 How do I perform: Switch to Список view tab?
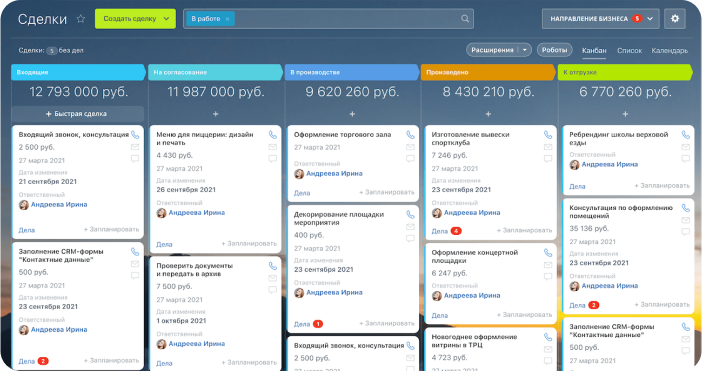click(629, 51)
